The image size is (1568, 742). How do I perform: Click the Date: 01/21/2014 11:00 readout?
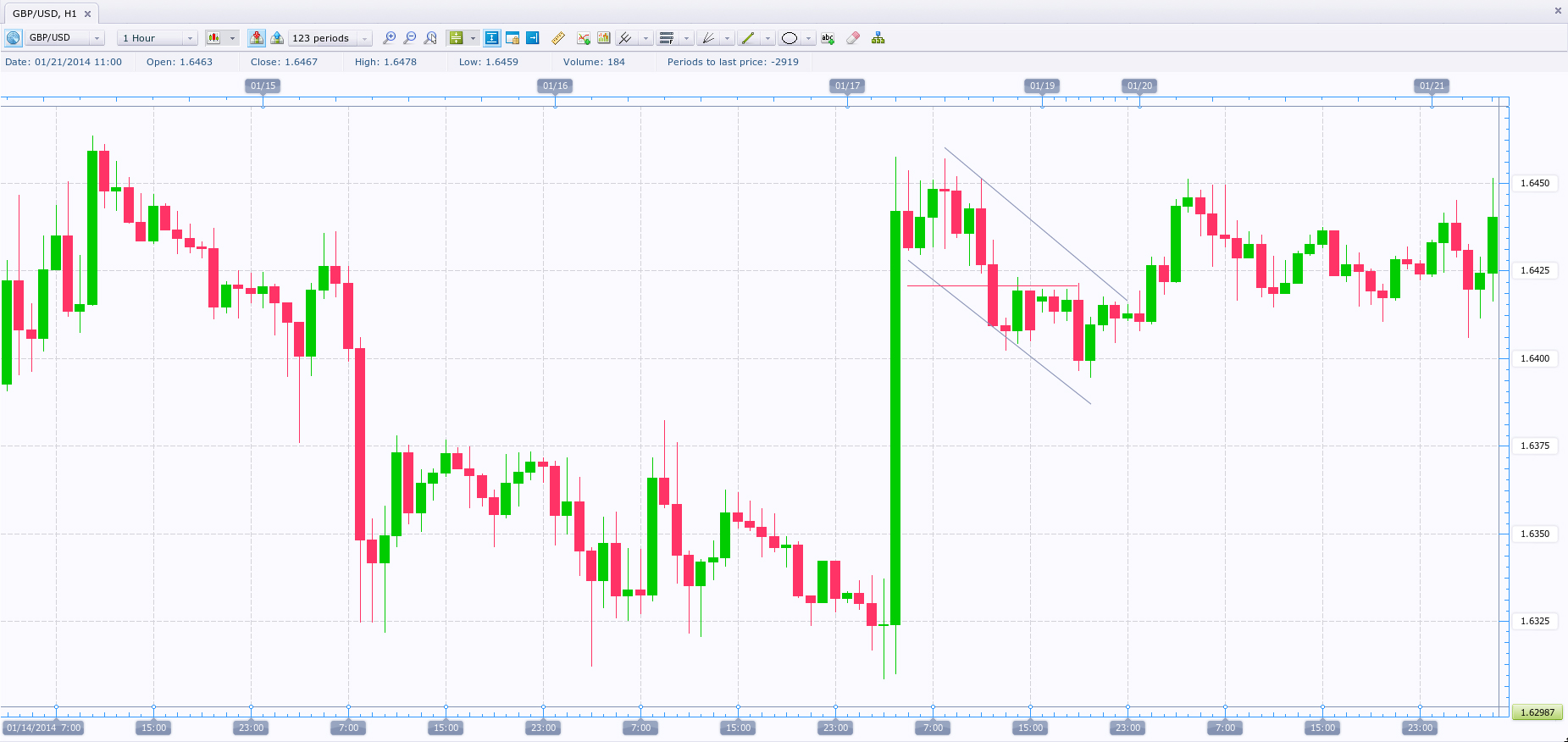pos(64,62)
